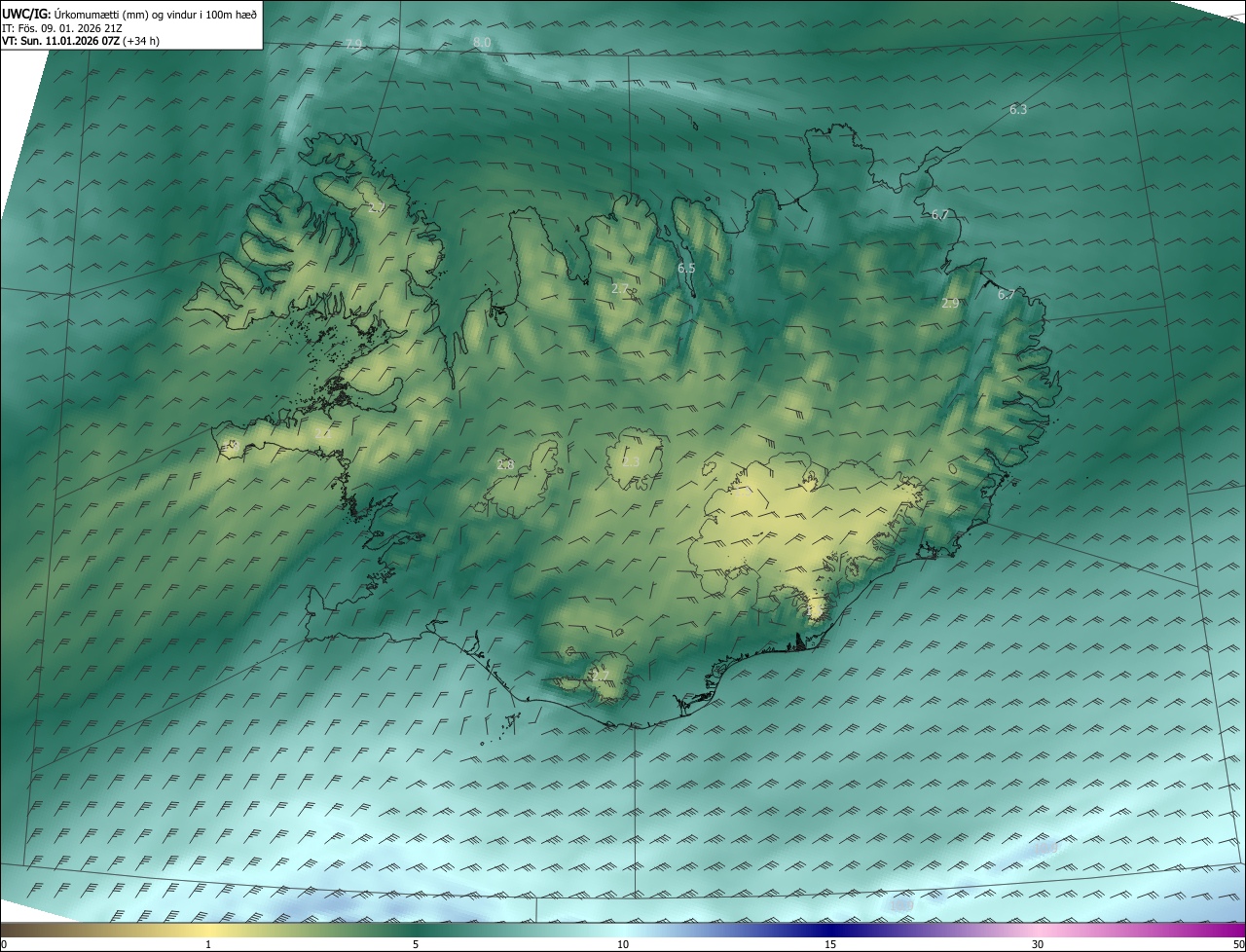
Task: Pick the dark navy color band above 15
Action: [x=830, y=930]
